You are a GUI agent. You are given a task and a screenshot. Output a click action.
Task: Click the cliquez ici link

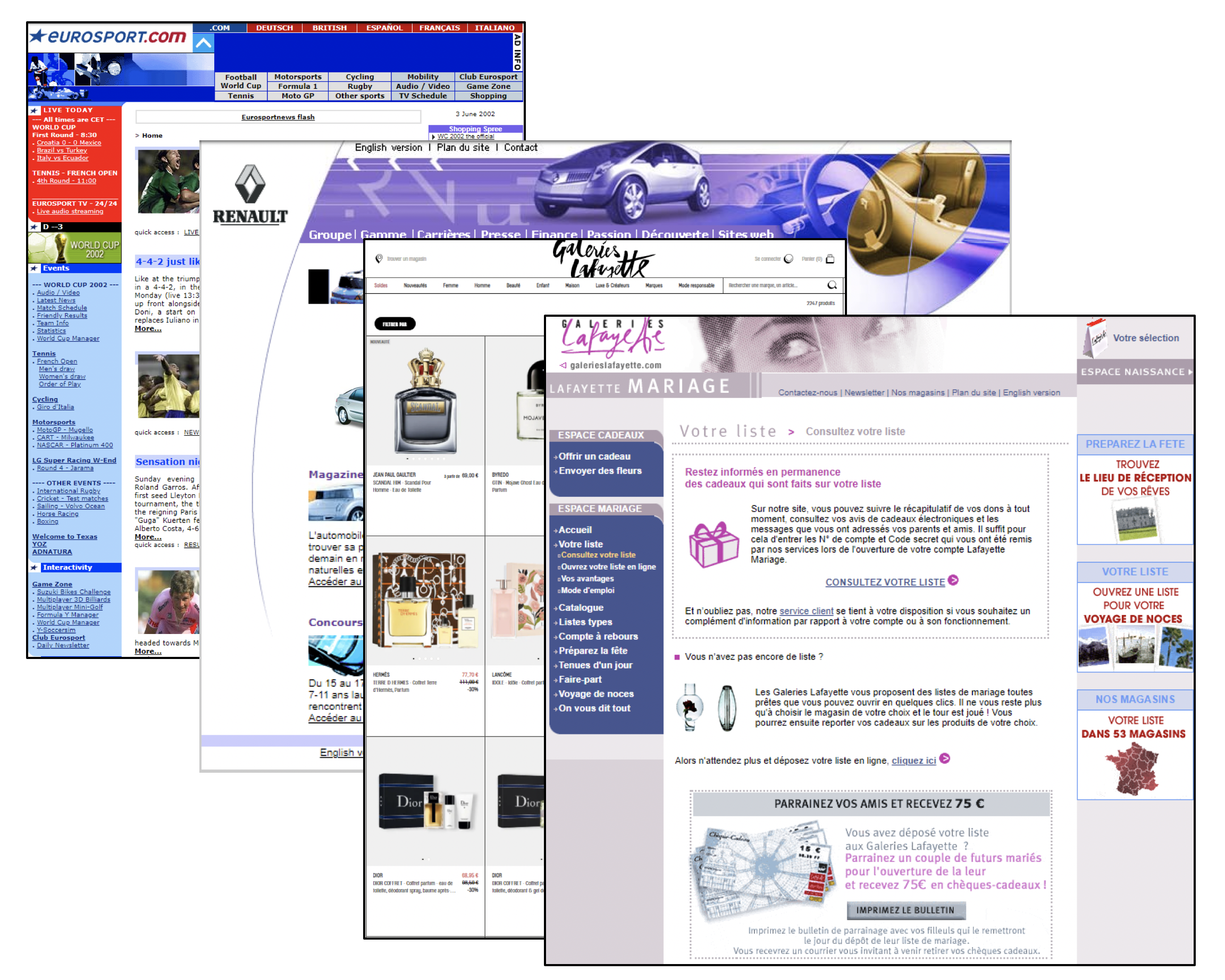tap(913, 761)
